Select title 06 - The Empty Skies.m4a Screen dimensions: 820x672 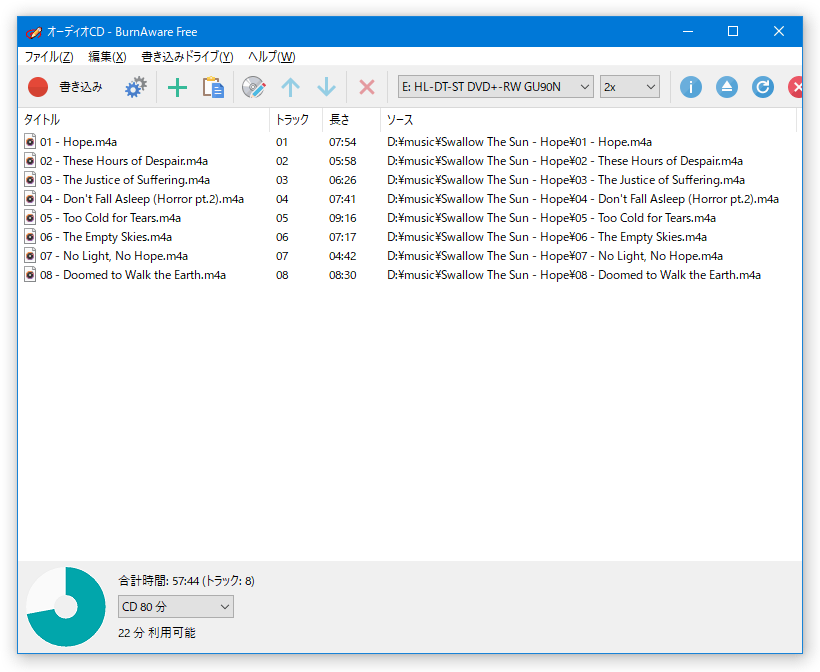pos(106,237)
